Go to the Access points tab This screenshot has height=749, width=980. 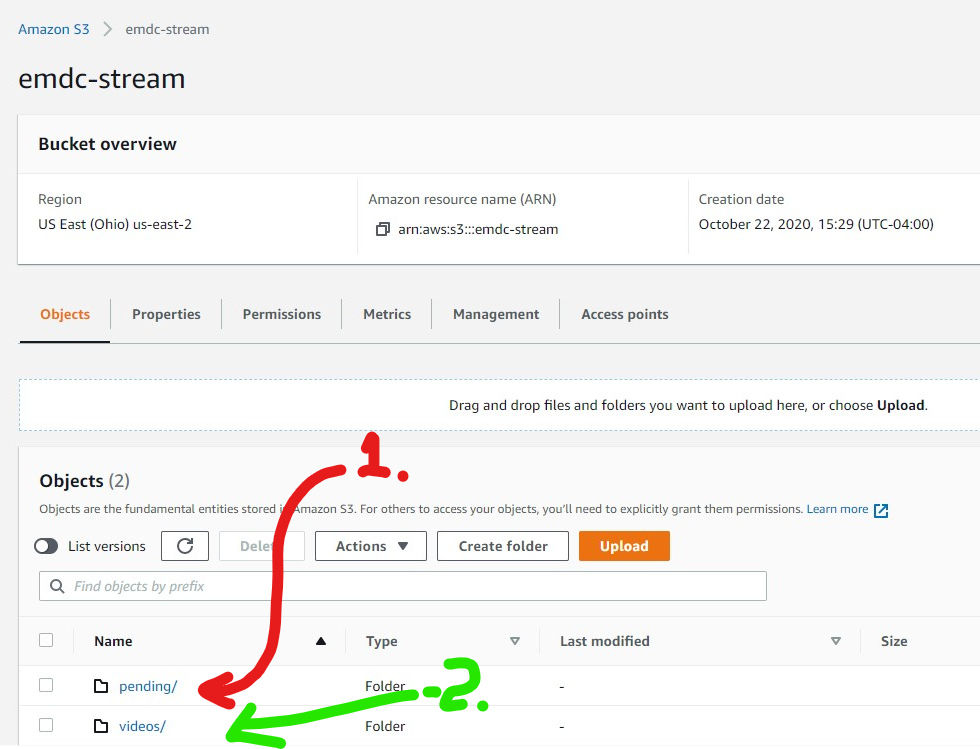[x=625, y=314]
